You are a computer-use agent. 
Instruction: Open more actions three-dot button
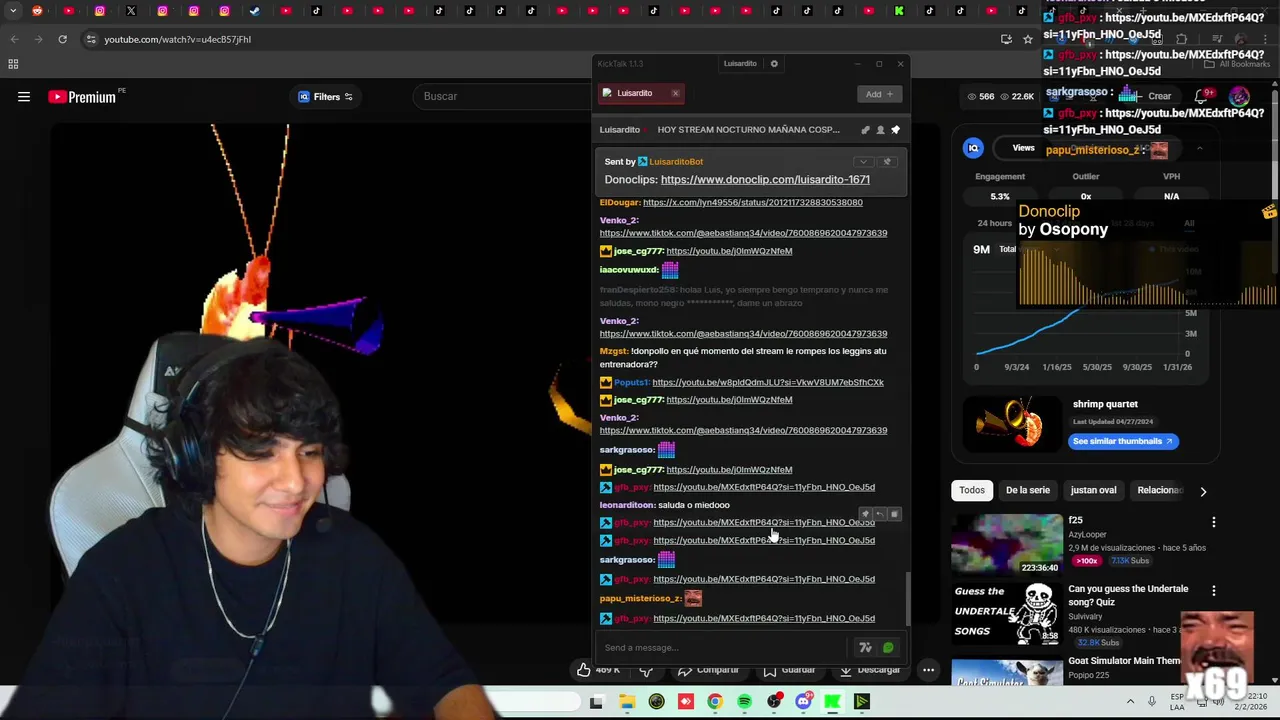point(928,670)
